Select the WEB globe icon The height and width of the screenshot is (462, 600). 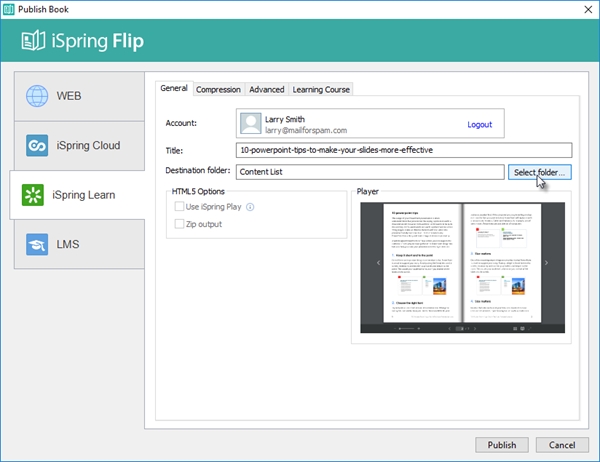point(37,96)
